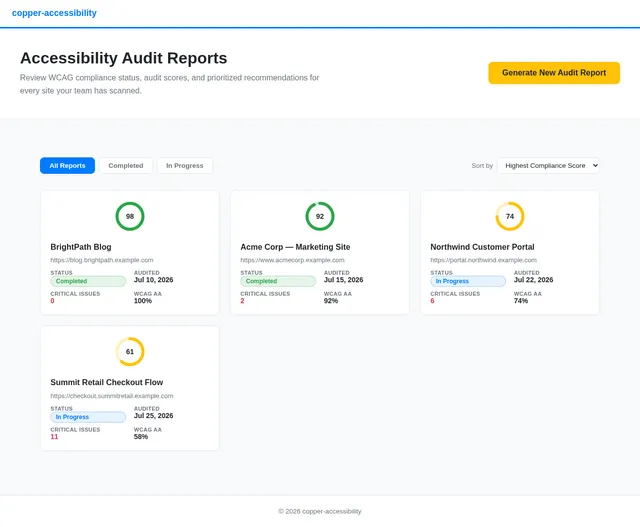Click the blog.brightpath.example.com URL
Viewport: 640px width, 527px height.
pos(102,260)
